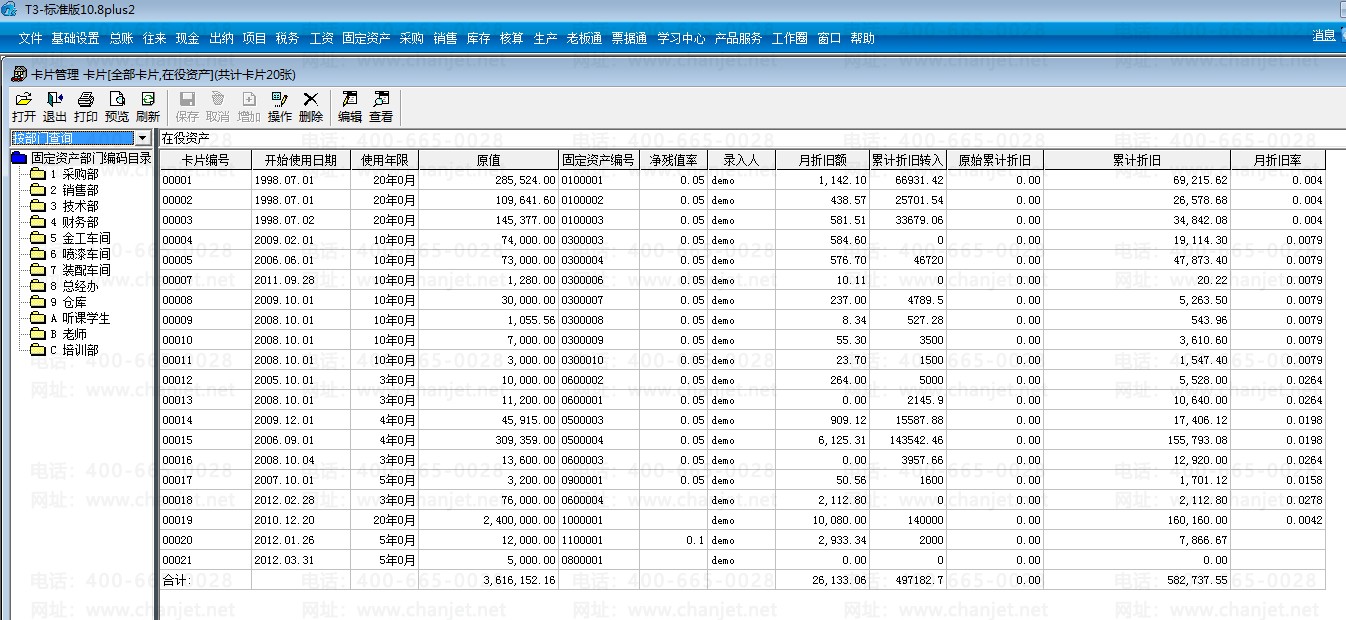Click the 固定资产编号 column header
1346x620 pixels.
coord(599,160)
